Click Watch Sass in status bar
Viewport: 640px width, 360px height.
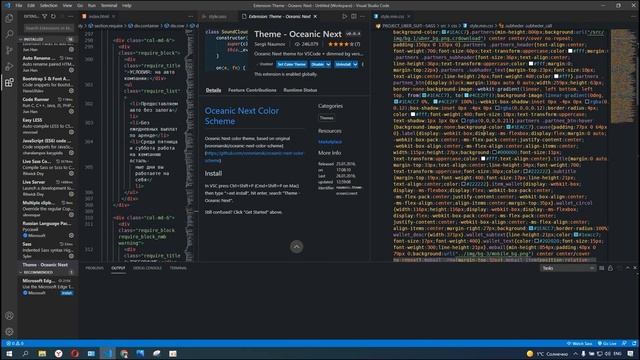[x=580, y=343]
